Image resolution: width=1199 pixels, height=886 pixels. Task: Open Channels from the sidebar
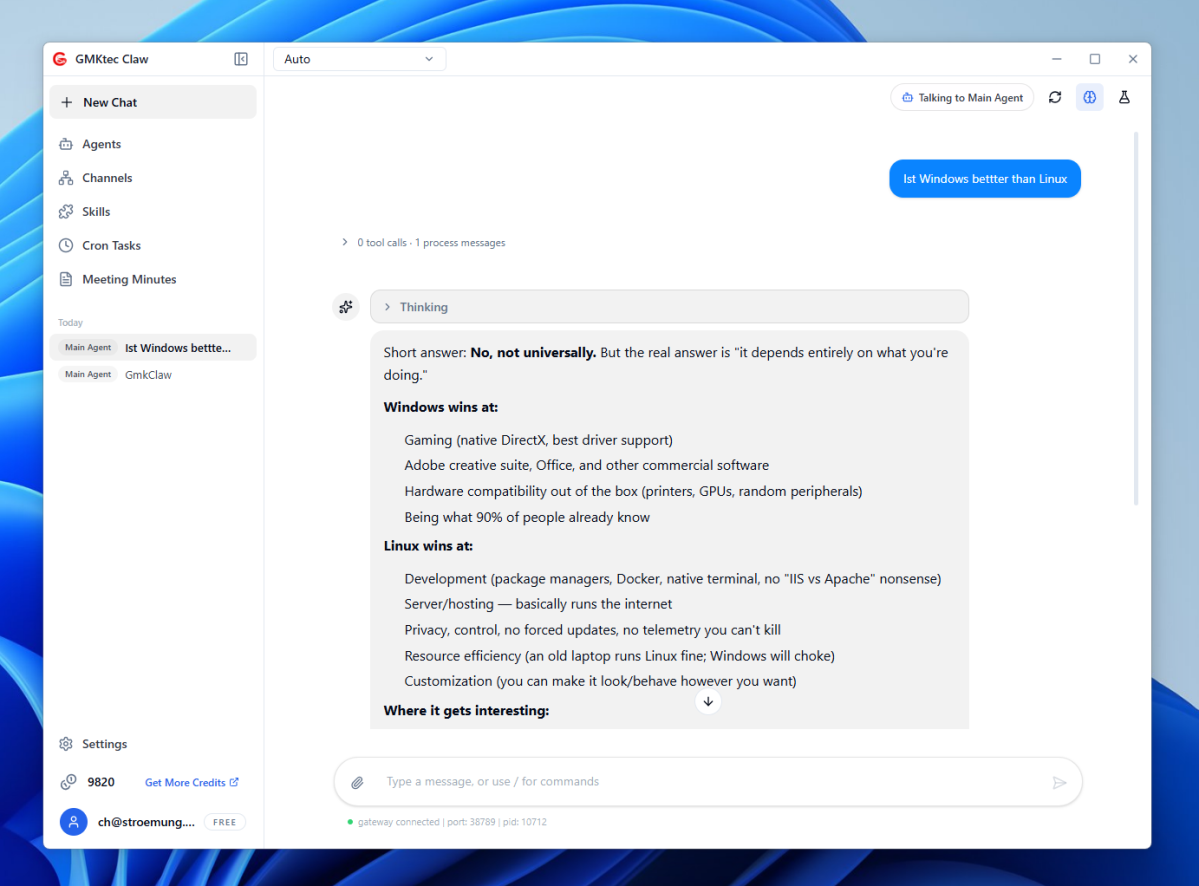coord(153,177)
